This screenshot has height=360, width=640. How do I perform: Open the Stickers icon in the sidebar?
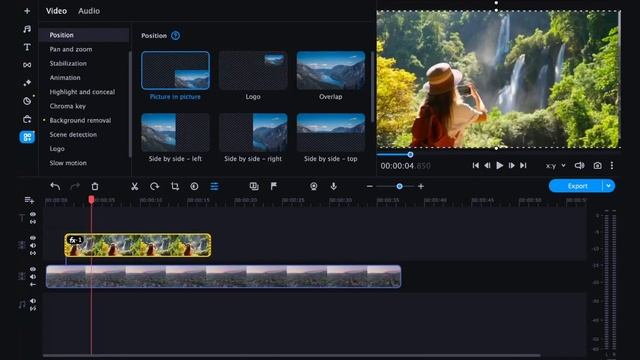(x=27, y=101)
